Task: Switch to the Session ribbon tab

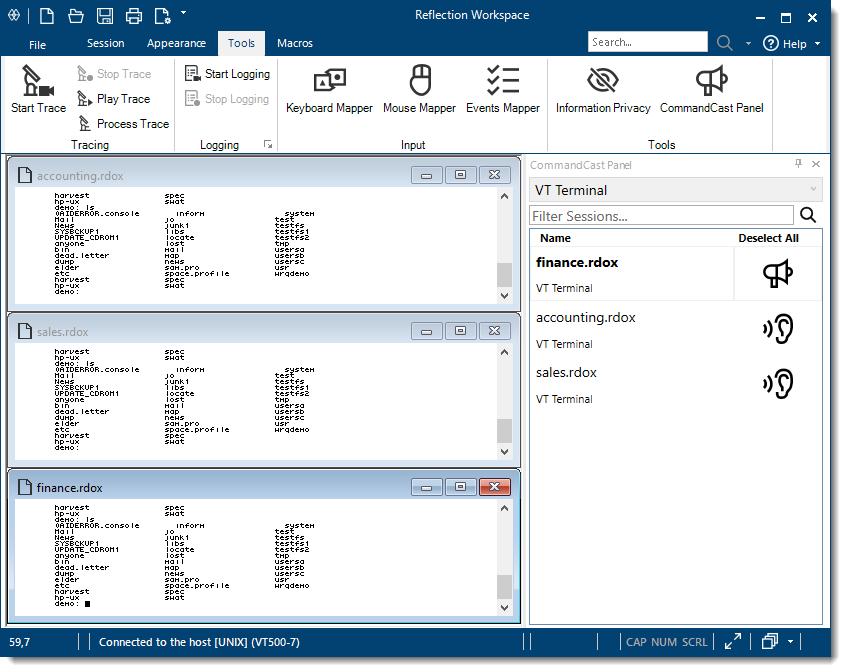Action: pos(105,44)
